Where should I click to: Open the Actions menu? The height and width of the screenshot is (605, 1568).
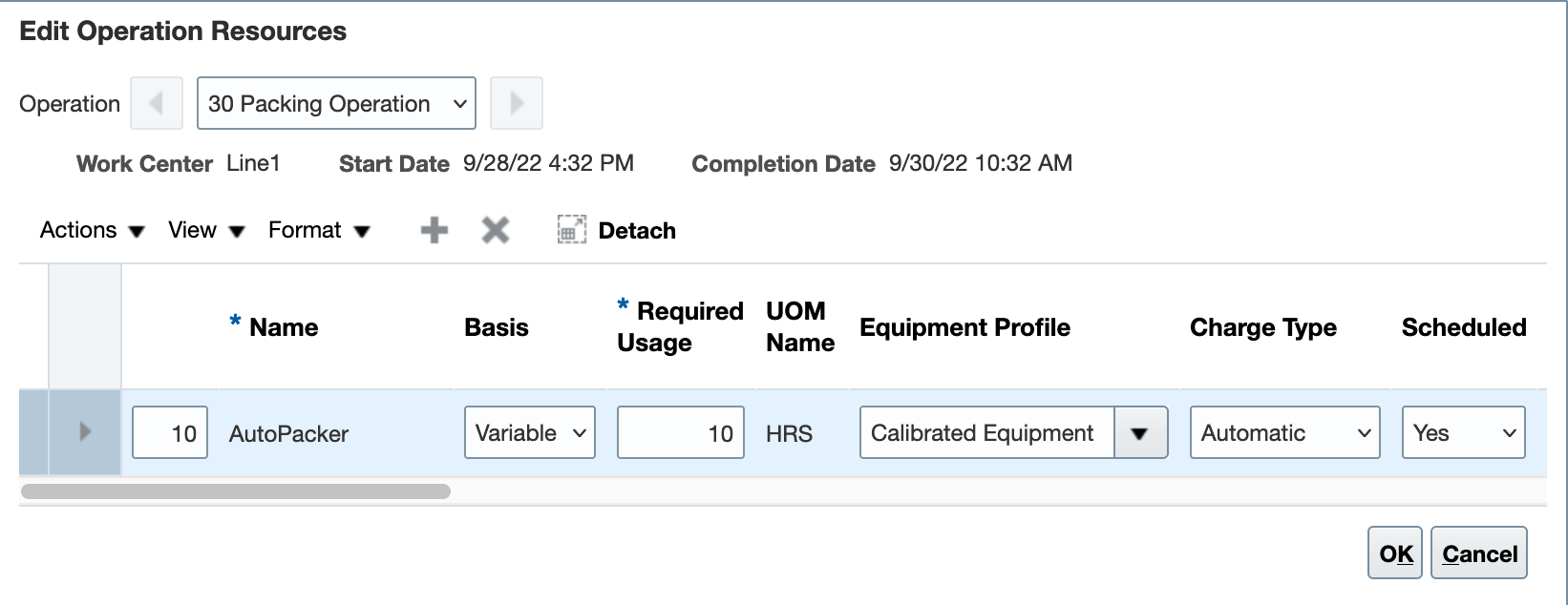tap(92, 231)
